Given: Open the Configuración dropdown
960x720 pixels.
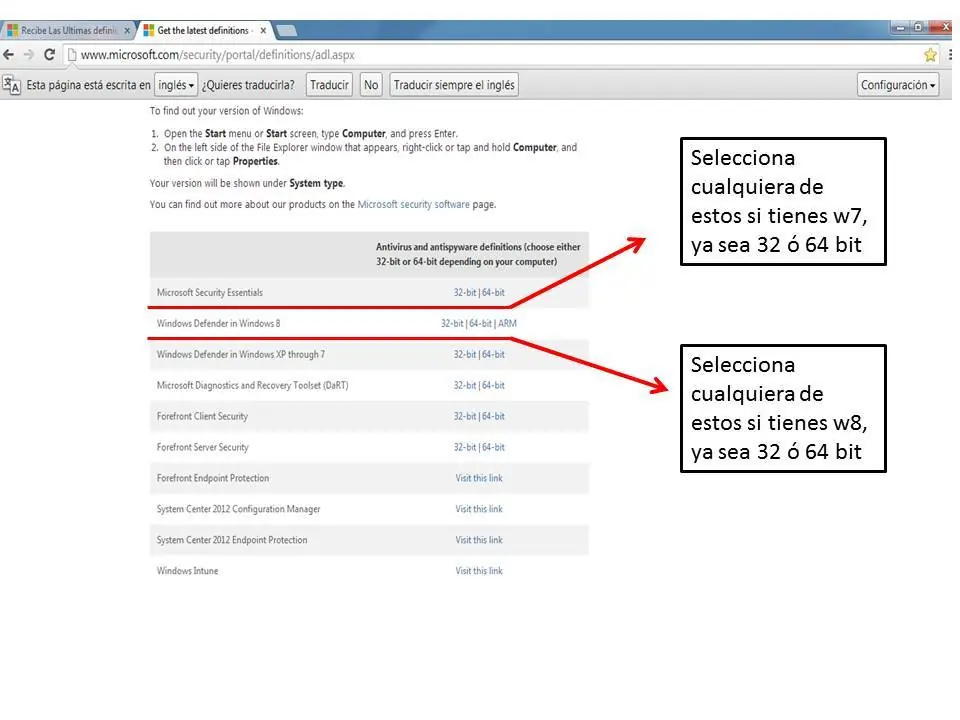Looking at the screenshot, I should [x=898, y=85].
